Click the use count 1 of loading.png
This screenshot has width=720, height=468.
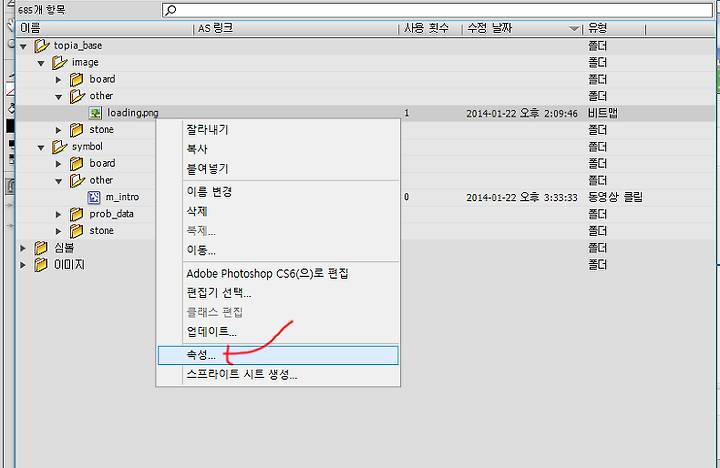point(407,113)
